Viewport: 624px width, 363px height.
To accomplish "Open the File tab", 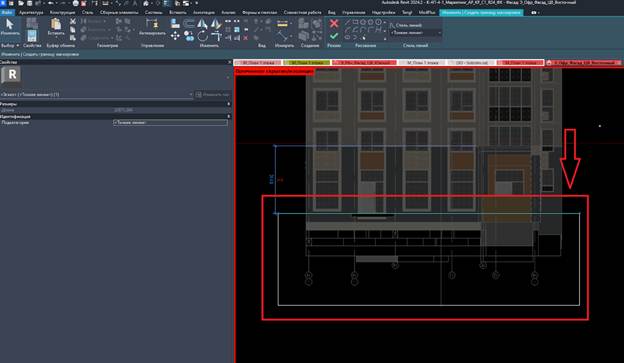I will pyautogui.click(x=6, y=12).
